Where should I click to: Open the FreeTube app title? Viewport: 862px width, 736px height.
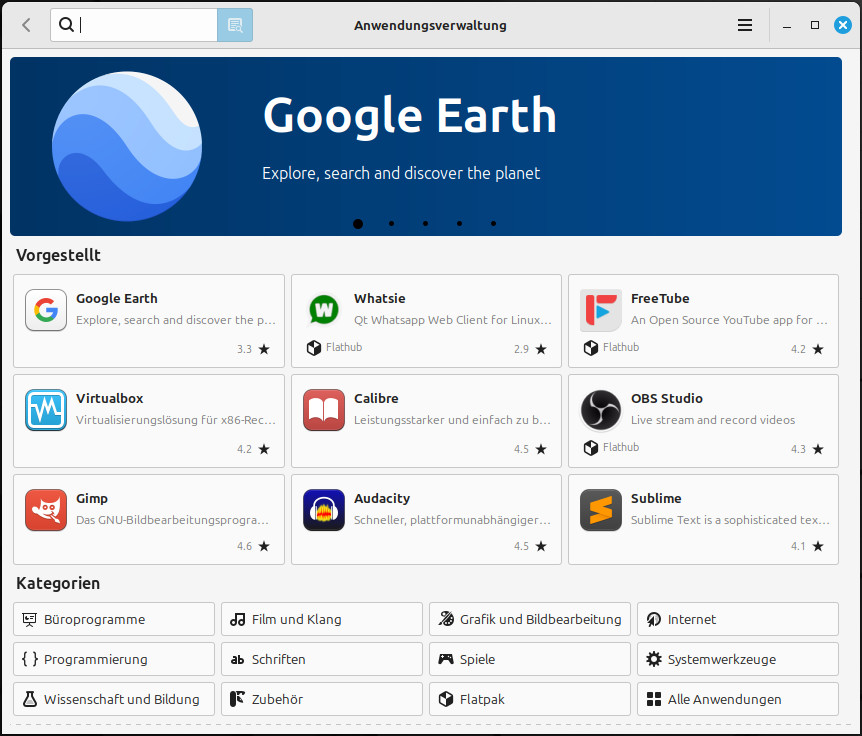[x=660, y=298]
